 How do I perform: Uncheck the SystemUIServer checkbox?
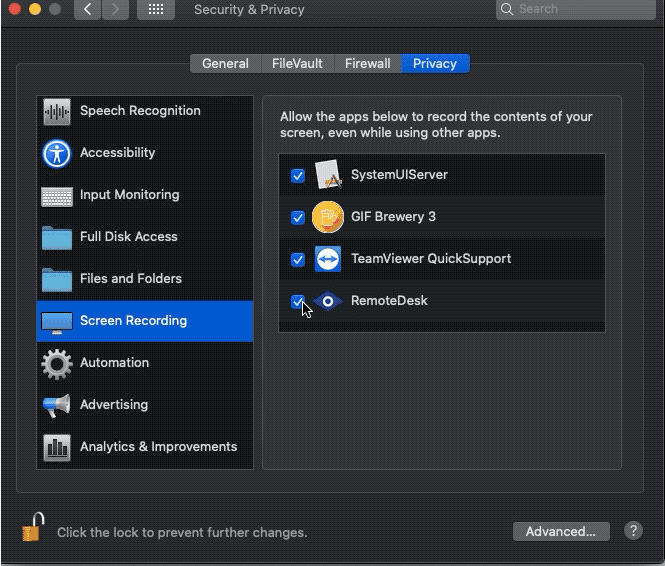(298, 176)
